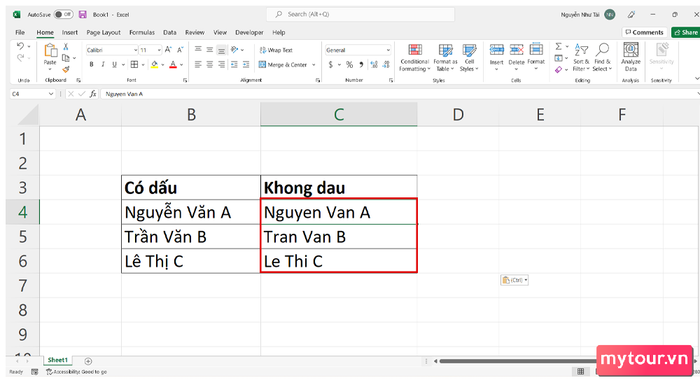
Task: Switch to the Formulas tab
Action: point(142,33)
